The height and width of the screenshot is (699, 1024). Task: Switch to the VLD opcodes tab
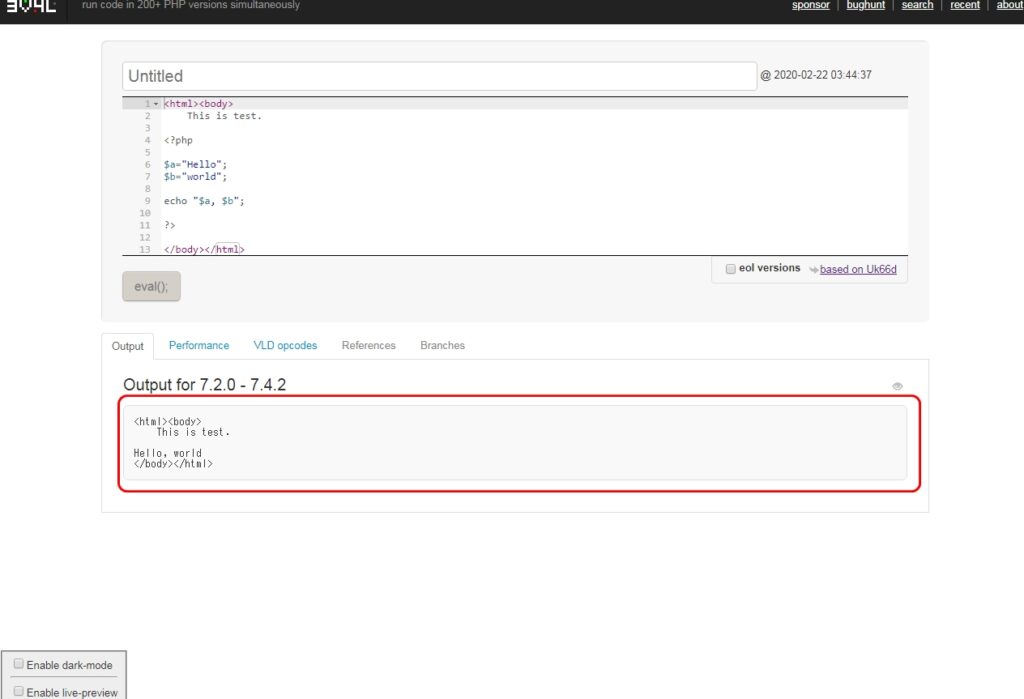click(x=285, y=346)
